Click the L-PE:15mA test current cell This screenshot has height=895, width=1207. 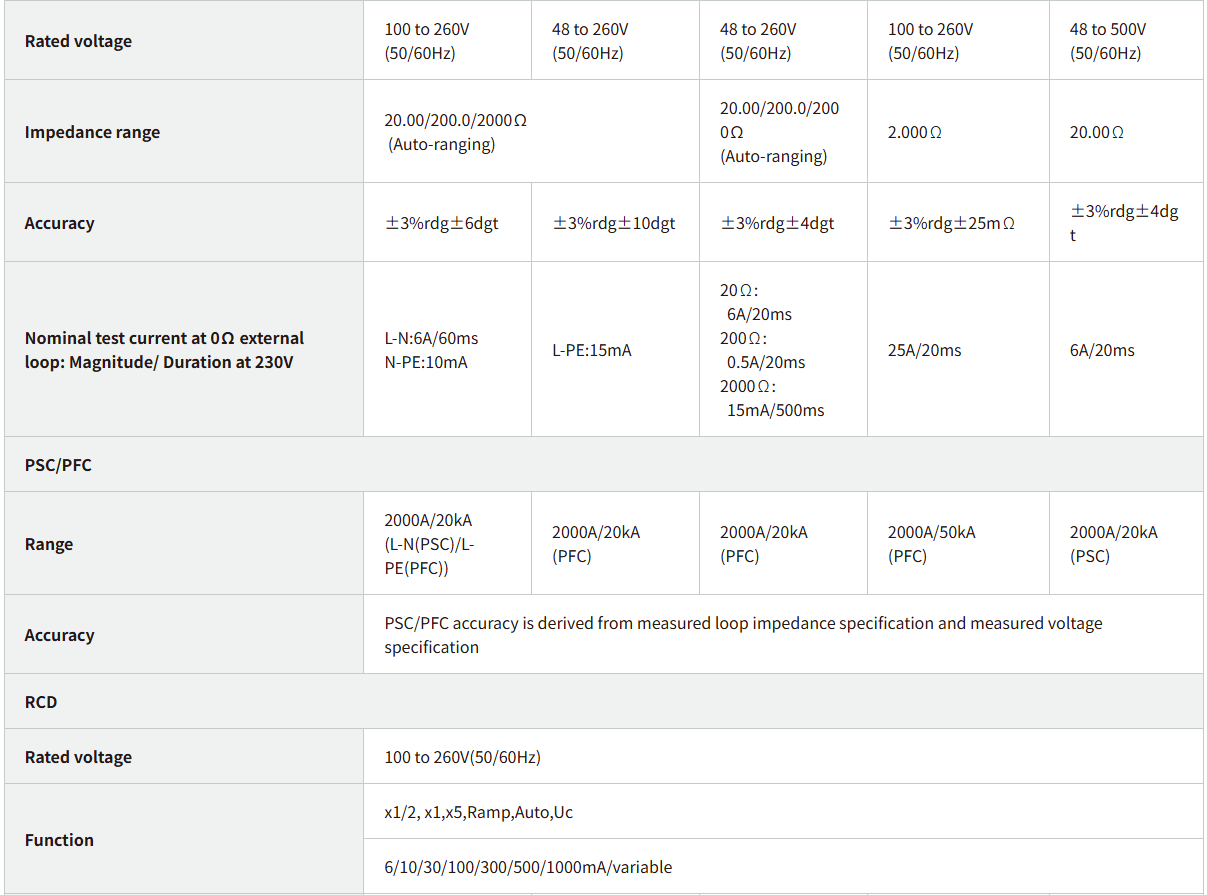click(x=592, y=350)
